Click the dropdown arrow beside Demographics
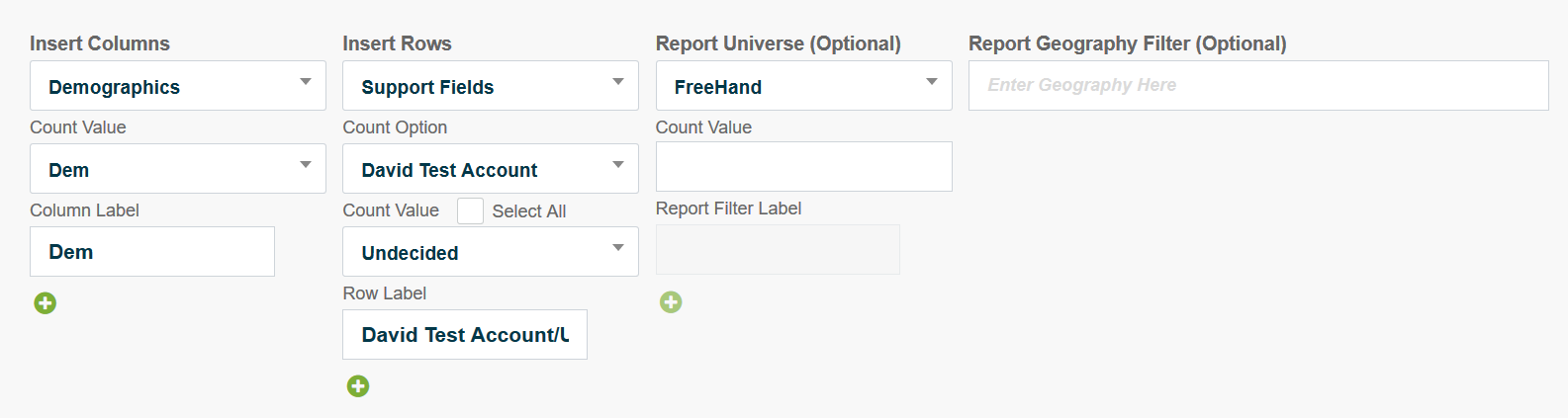Screen dimensions: 1568x418 tap(306, 82)
